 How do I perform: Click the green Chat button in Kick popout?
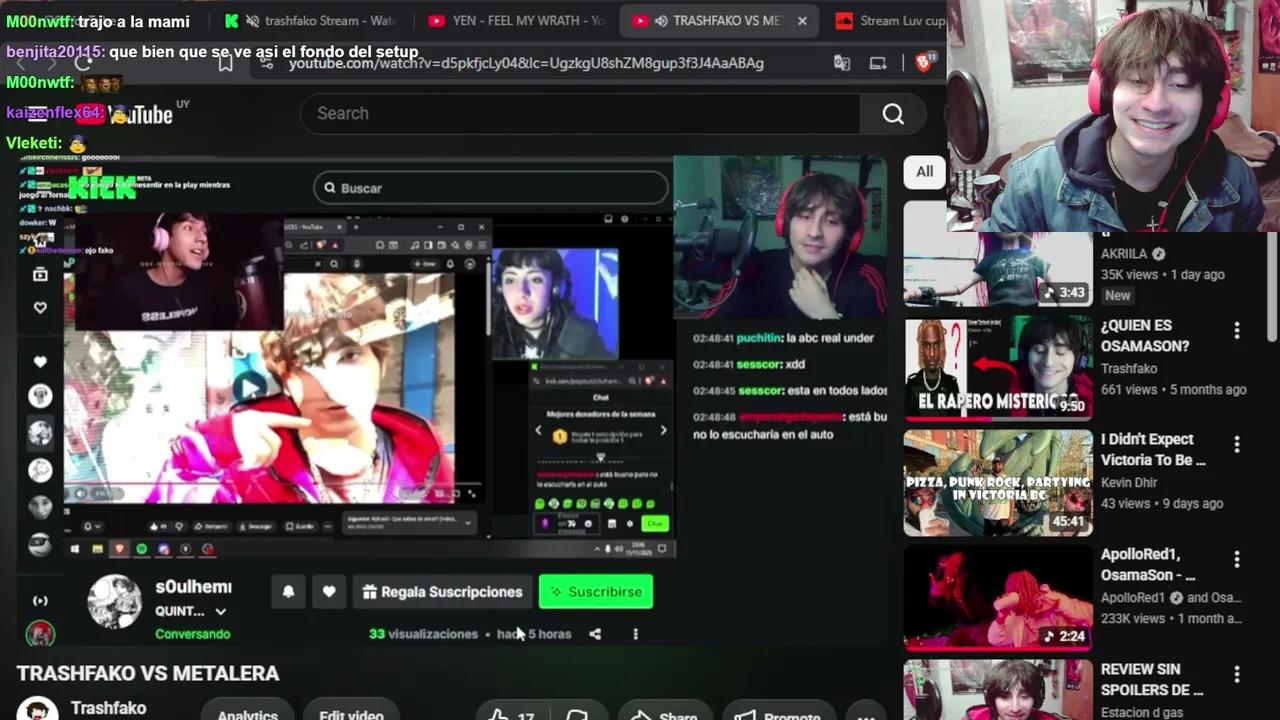pos(655,523)
